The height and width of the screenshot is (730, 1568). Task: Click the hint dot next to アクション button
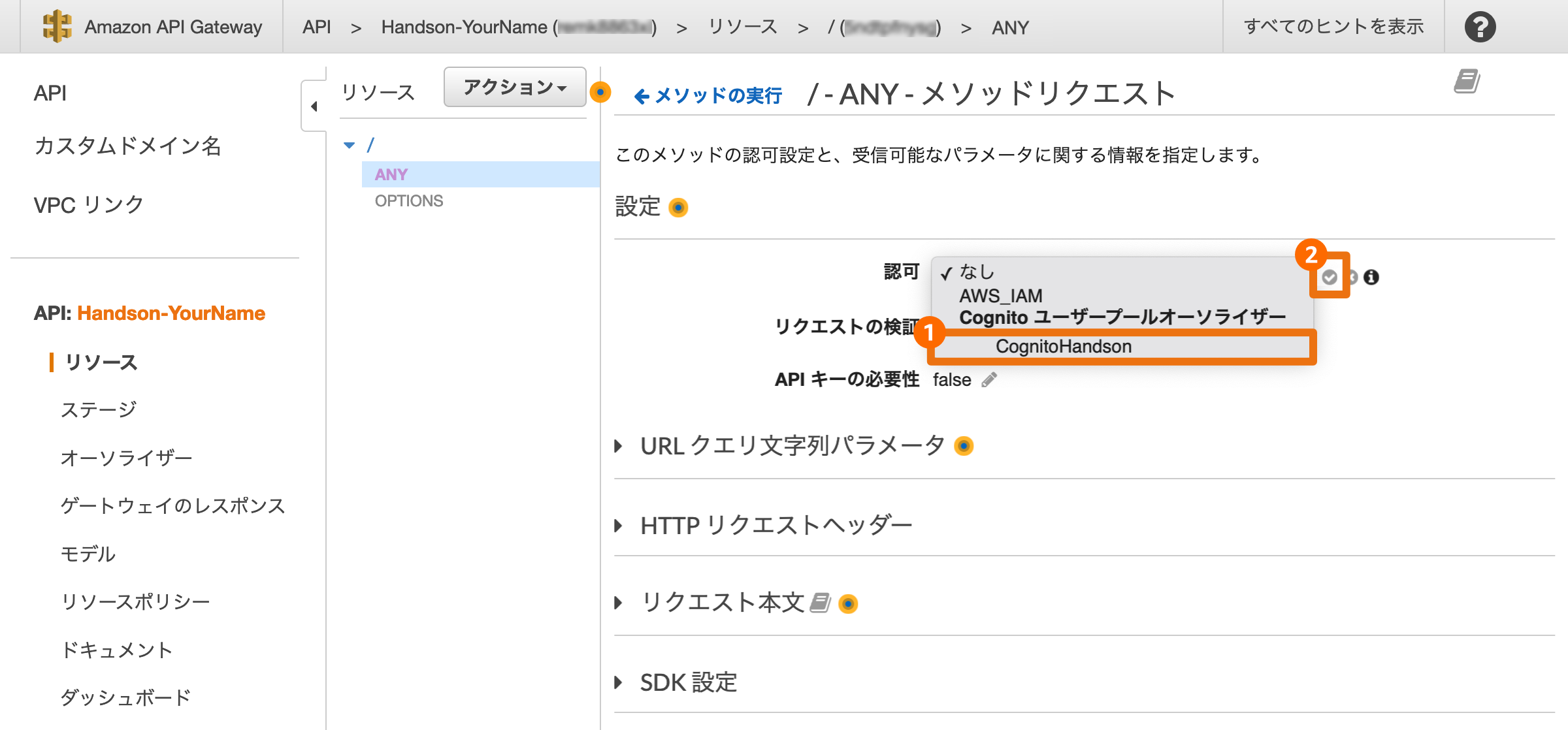click(600, 92)
